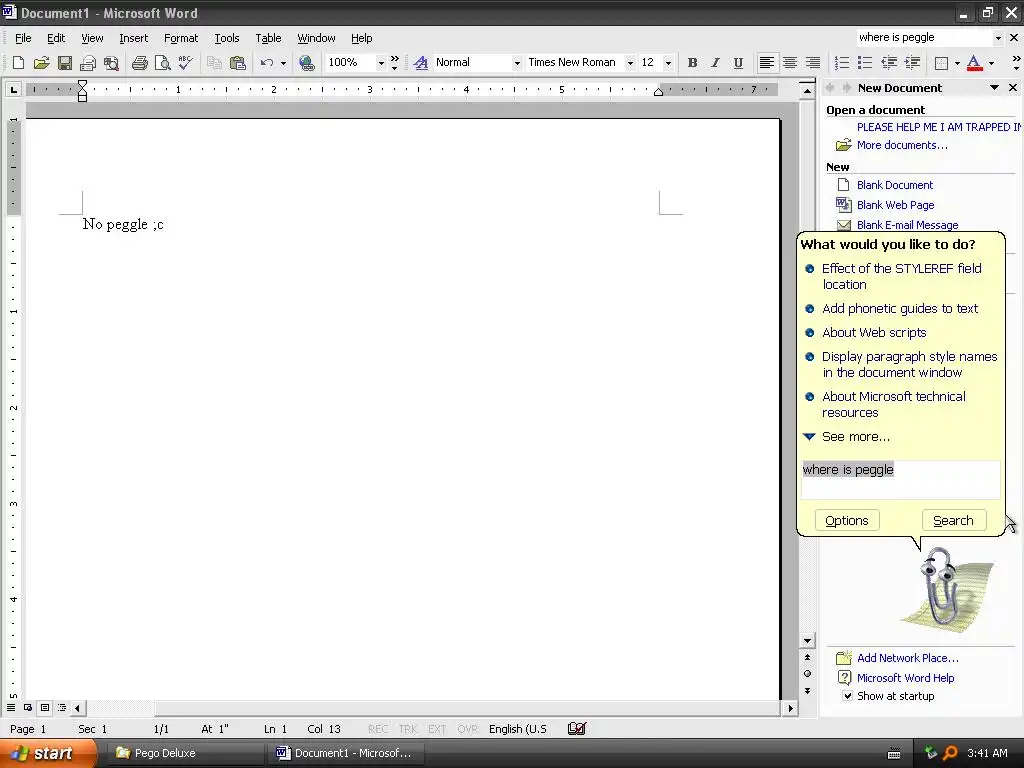
Task: Open the Normal style dropdown
Action: click(517, 63)
